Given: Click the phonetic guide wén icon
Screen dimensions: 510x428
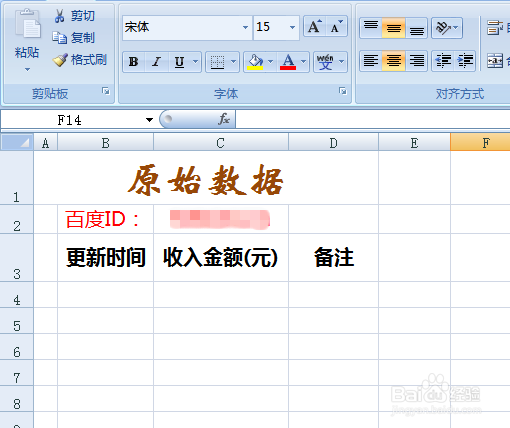Looking at the screenshot, I should [325, 62].
